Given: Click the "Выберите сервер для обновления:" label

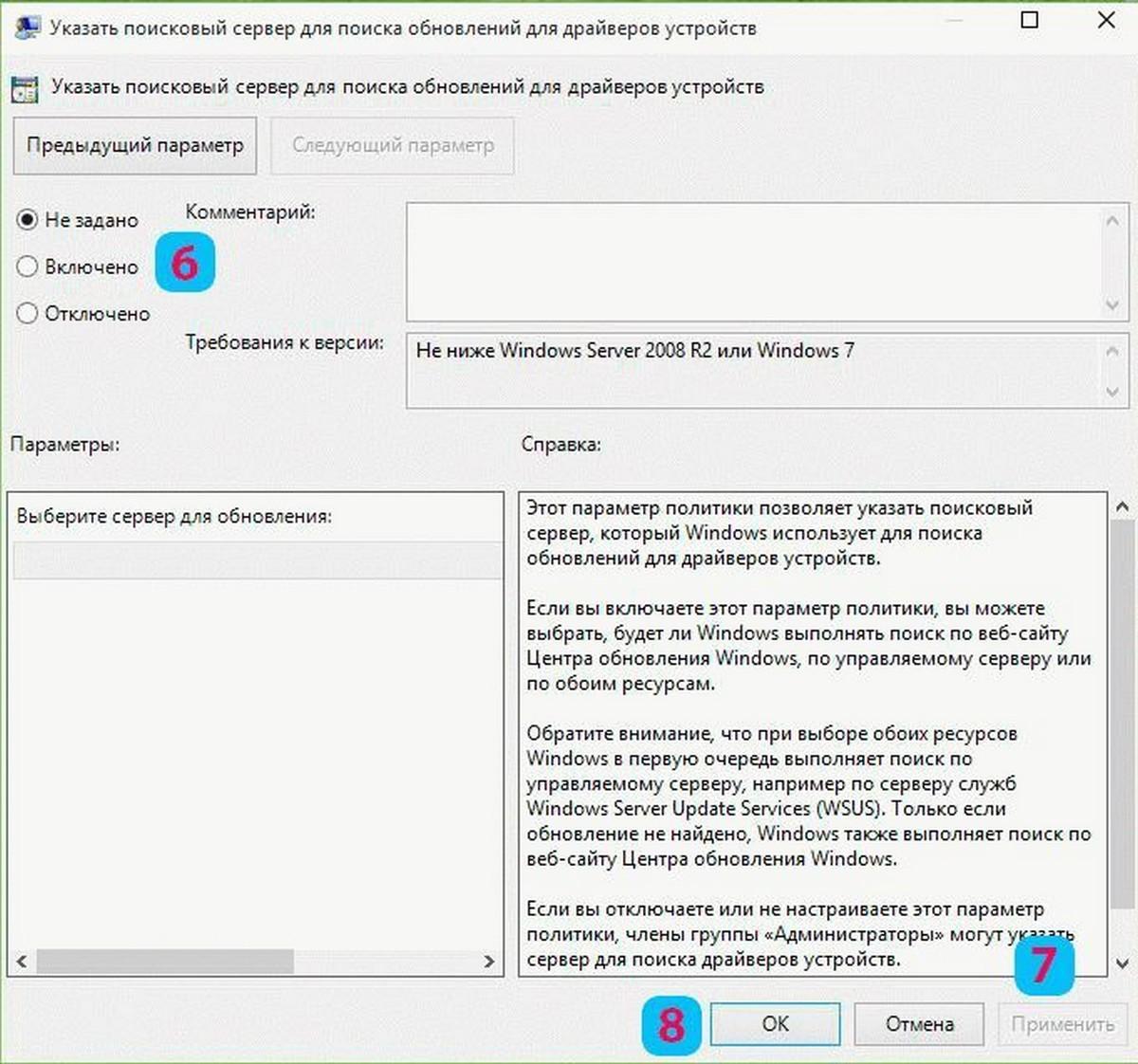Looking at the screenshot, I should [x=174, y=517].
